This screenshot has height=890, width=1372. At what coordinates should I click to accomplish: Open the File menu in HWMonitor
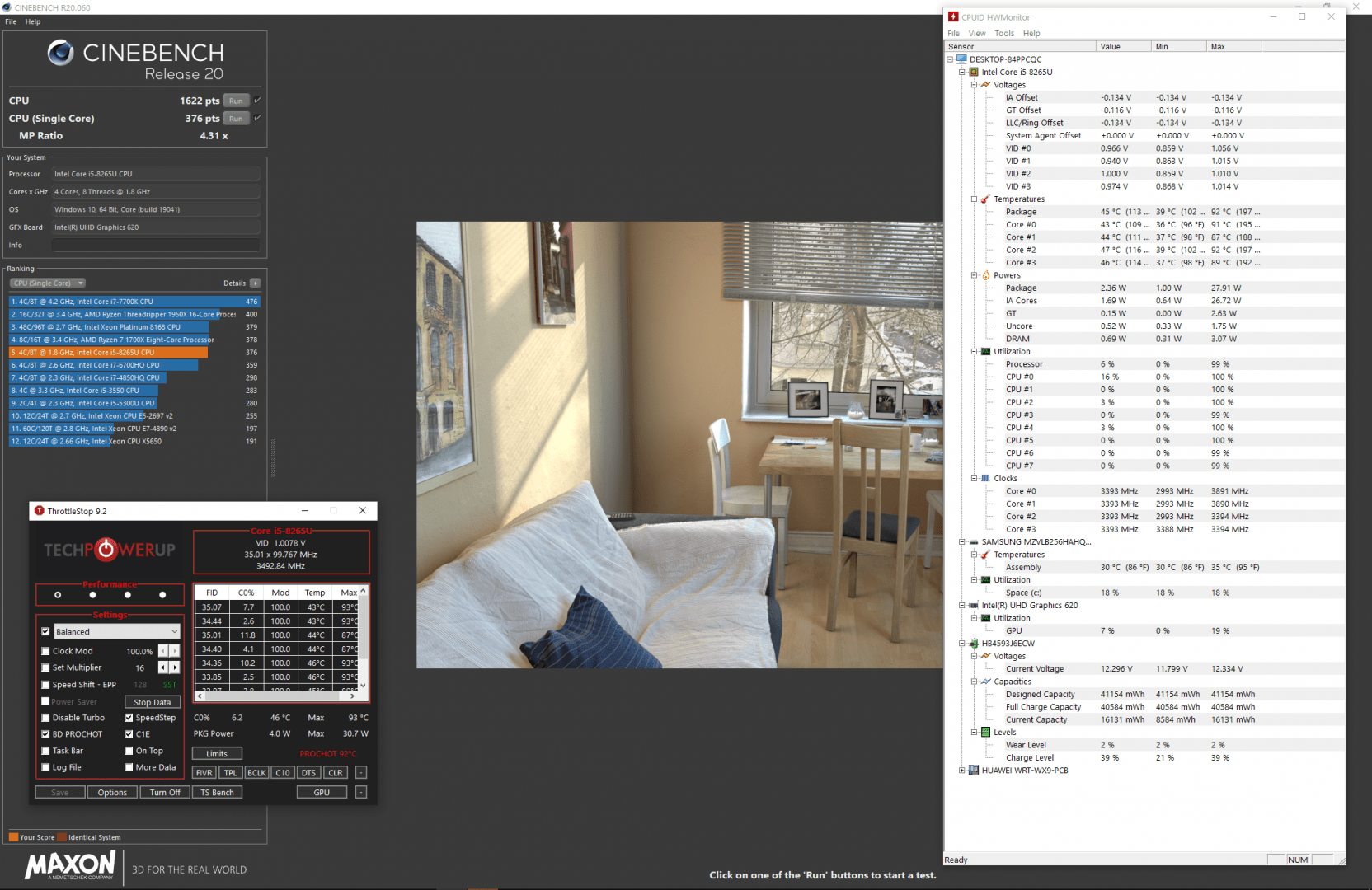pos(954,34)
